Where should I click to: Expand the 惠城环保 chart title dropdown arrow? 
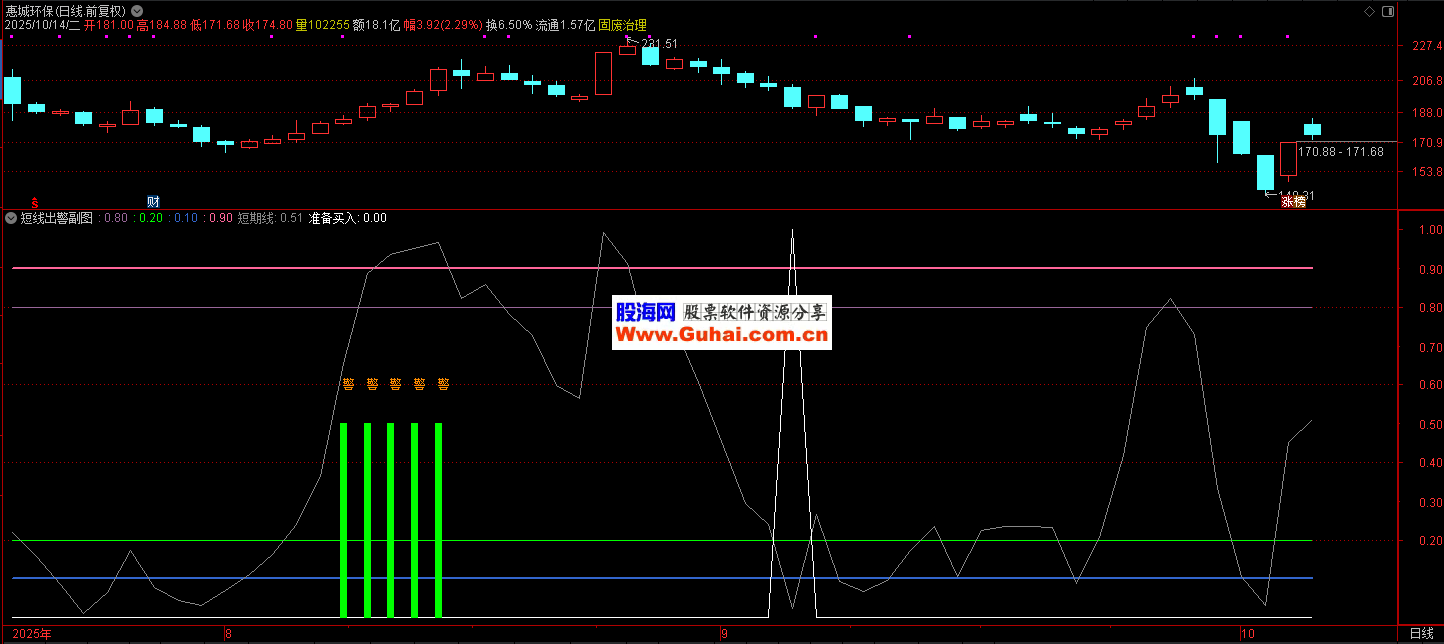[x=137, y=10]
